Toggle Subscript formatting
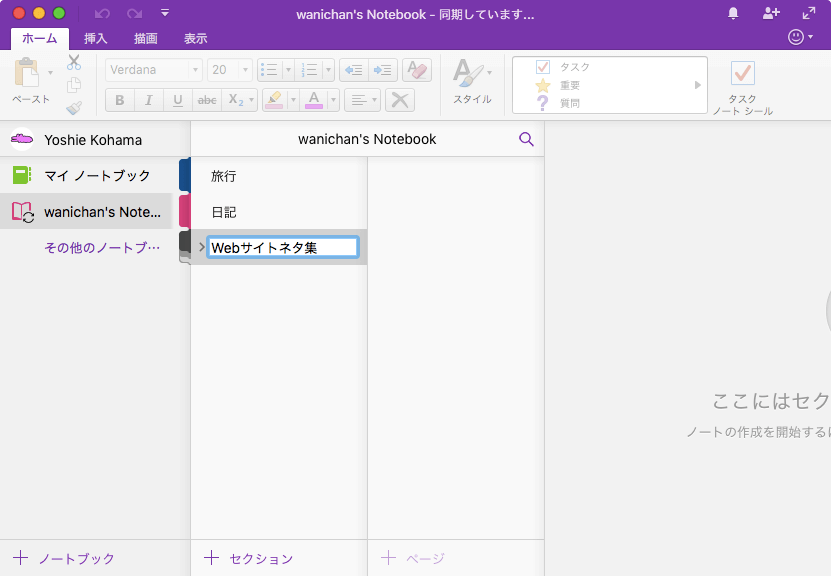This screenshot has height=576, width=831. [236, 100]
